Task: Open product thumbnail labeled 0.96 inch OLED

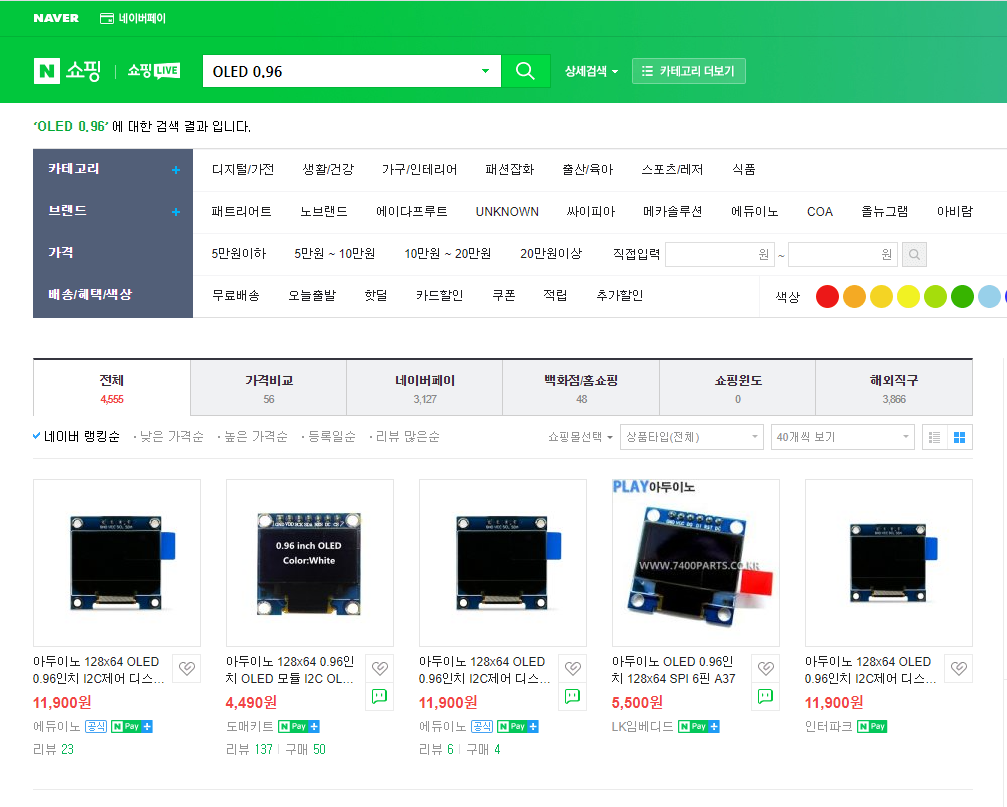Action: (x=310, y=563)
